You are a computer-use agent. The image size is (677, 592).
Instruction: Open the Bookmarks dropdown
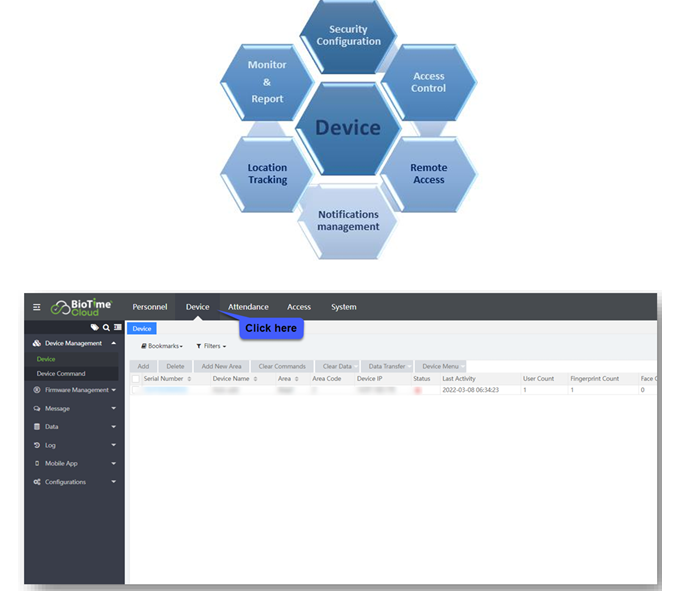(x=162, y=346)
